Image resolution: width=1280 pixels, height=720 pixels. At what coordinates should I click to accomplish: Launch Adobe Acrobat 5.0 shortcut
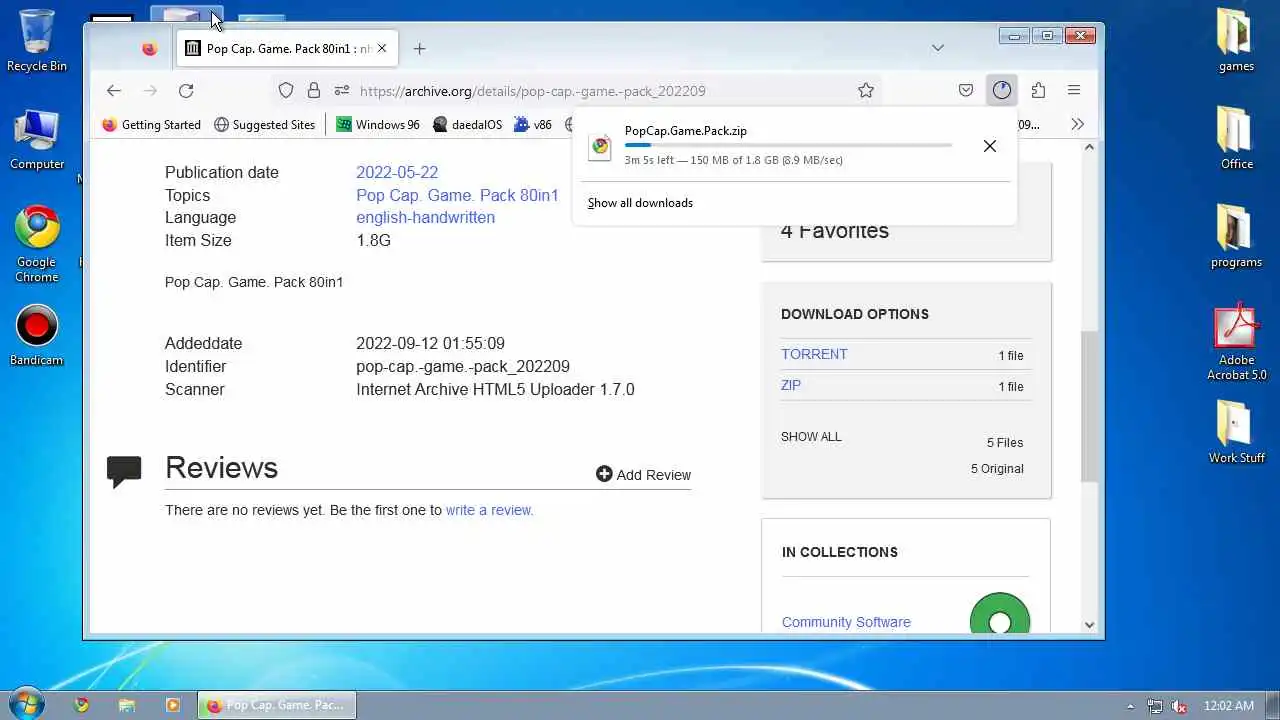click(1236, 342)
